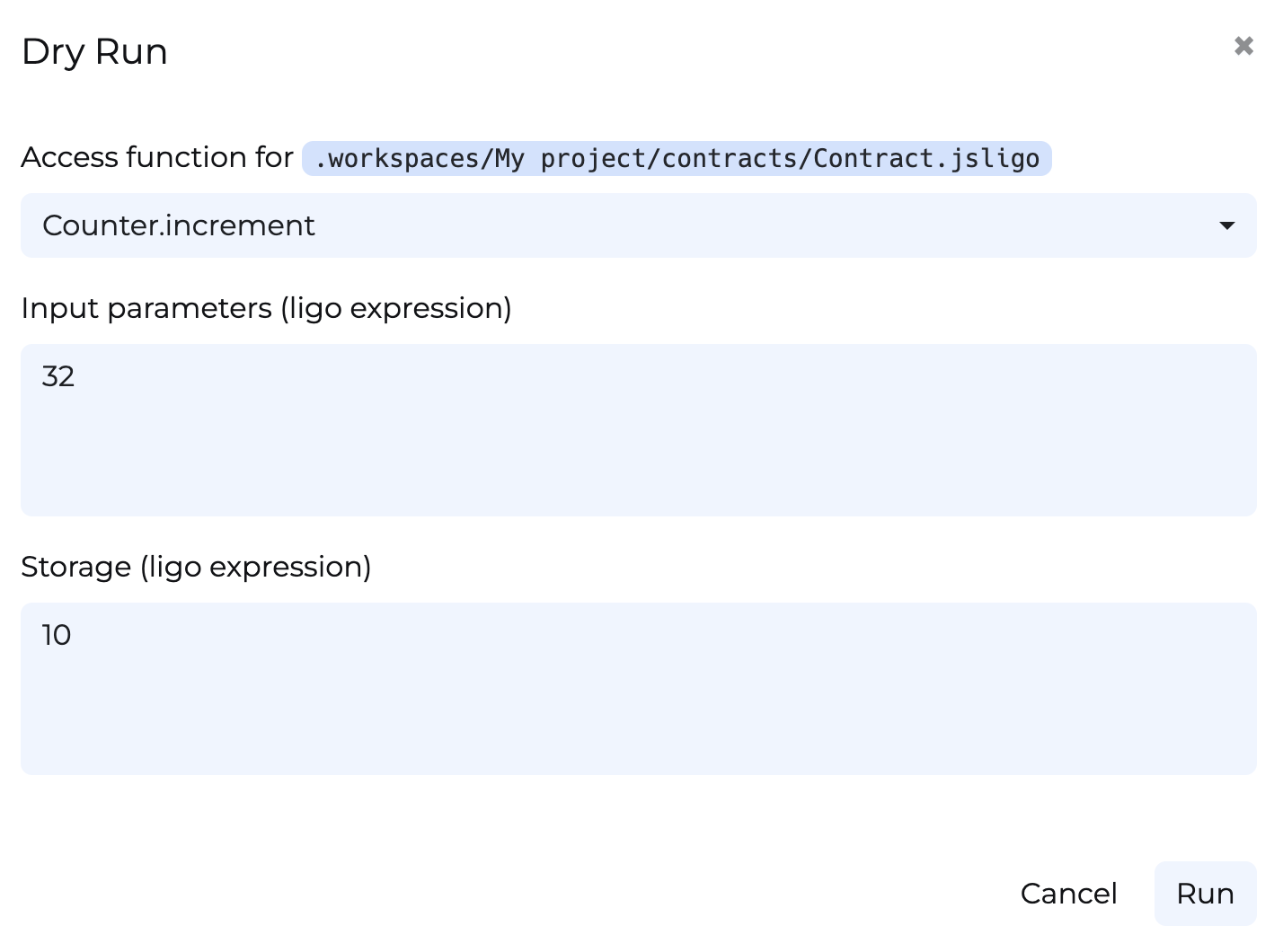
Task: Click the Contract.jsligo file path badge
Action: (676, 159)
